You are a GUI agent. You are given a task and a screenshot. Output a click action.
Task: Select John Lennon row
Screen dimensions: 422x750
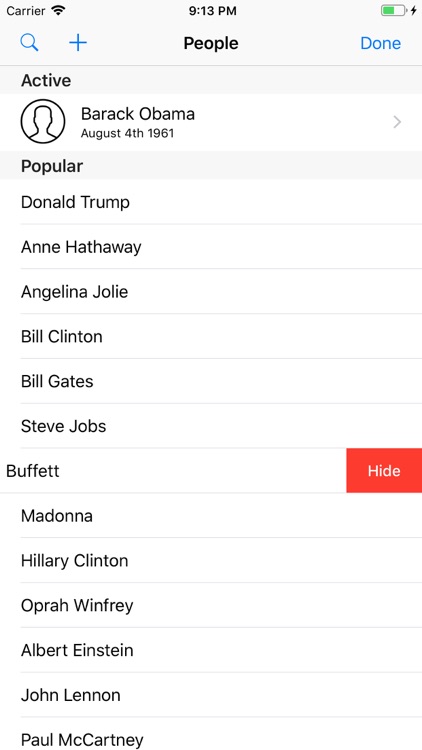(211, 695)
